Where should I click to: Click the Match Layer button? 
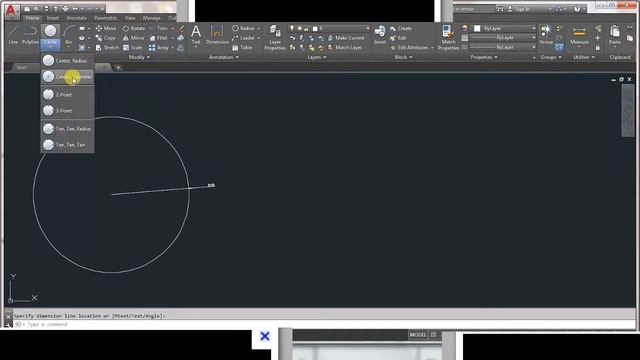coord(345,48)
